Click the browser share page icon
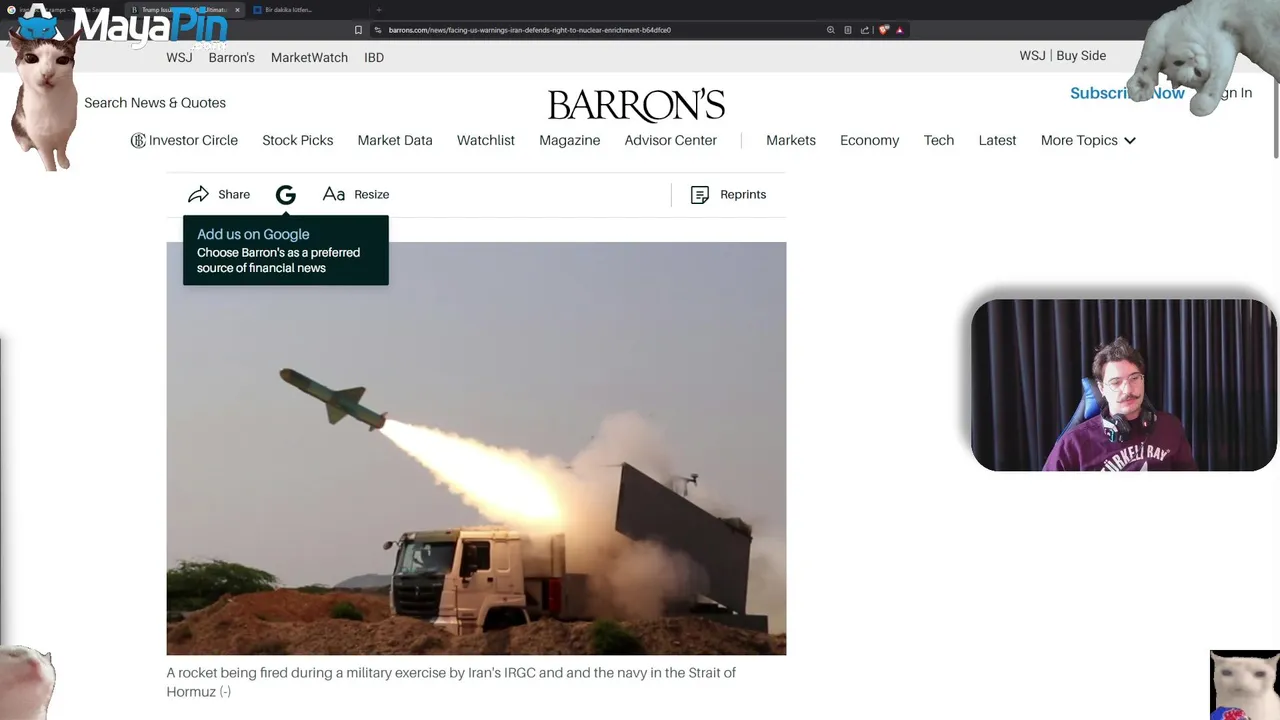Image resolution: width=1280 pixels, height=720 pixels. pos(865,30)
